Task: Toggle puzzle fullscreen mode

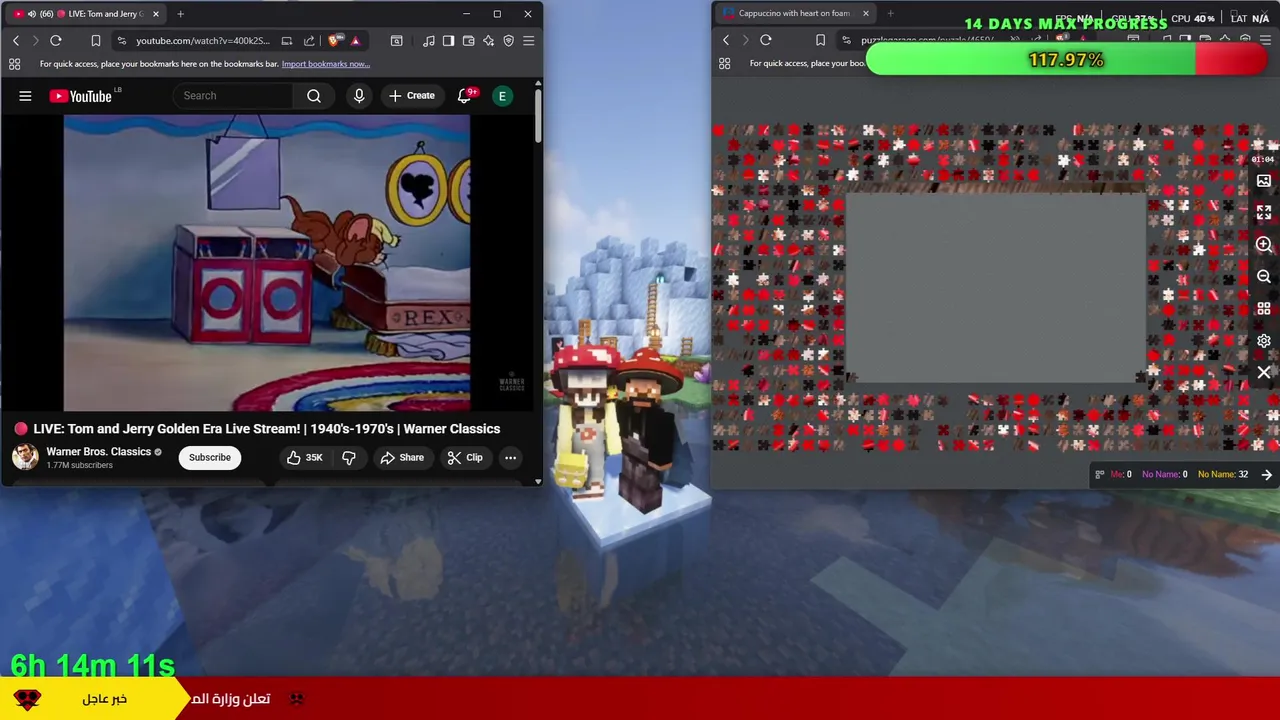Action: click(1264, 213)
